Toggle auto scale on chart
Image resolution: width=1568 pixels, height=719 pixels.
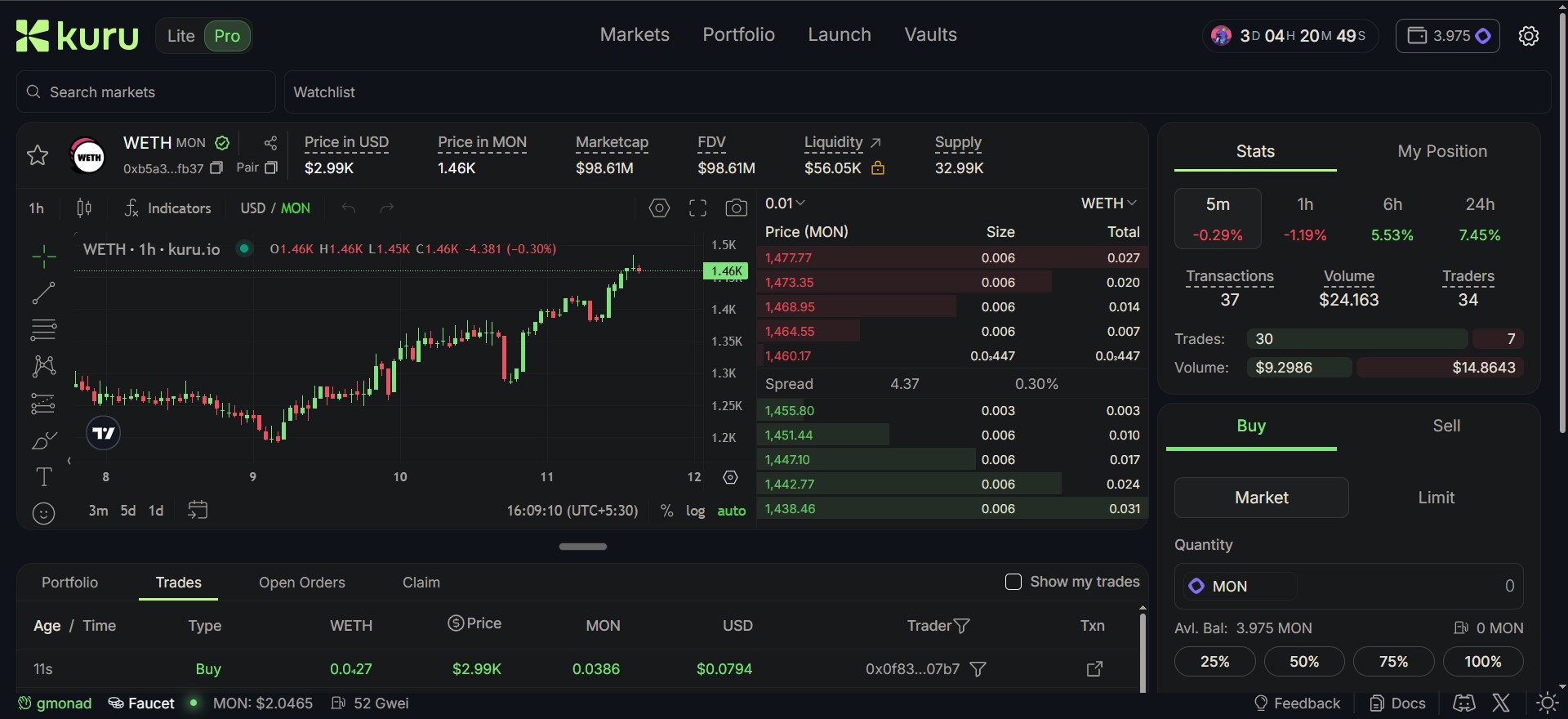(x=732, y=511)
